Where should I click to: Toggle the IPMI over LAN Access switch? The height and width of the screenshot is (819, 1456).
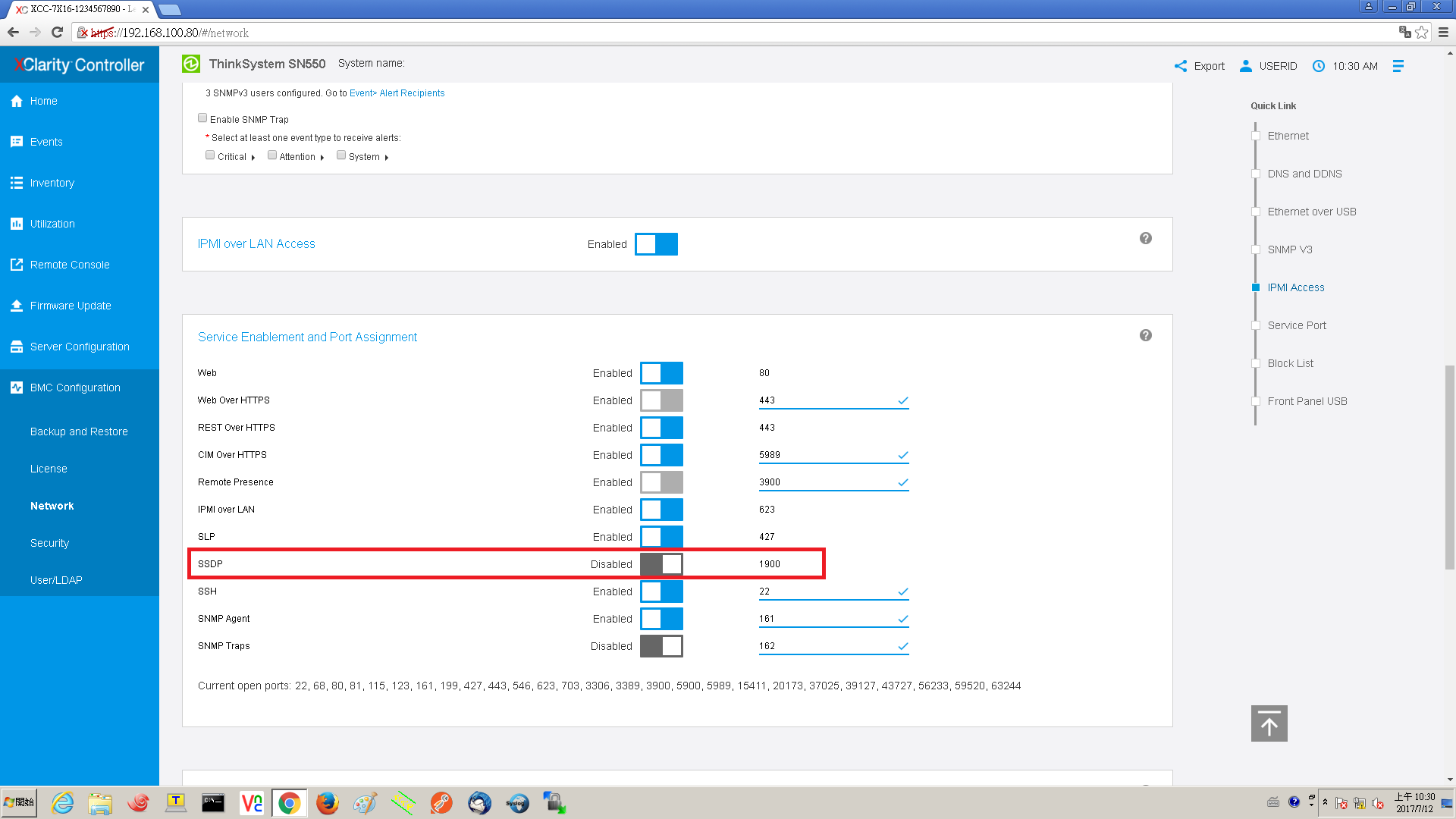tap(656, 244)
